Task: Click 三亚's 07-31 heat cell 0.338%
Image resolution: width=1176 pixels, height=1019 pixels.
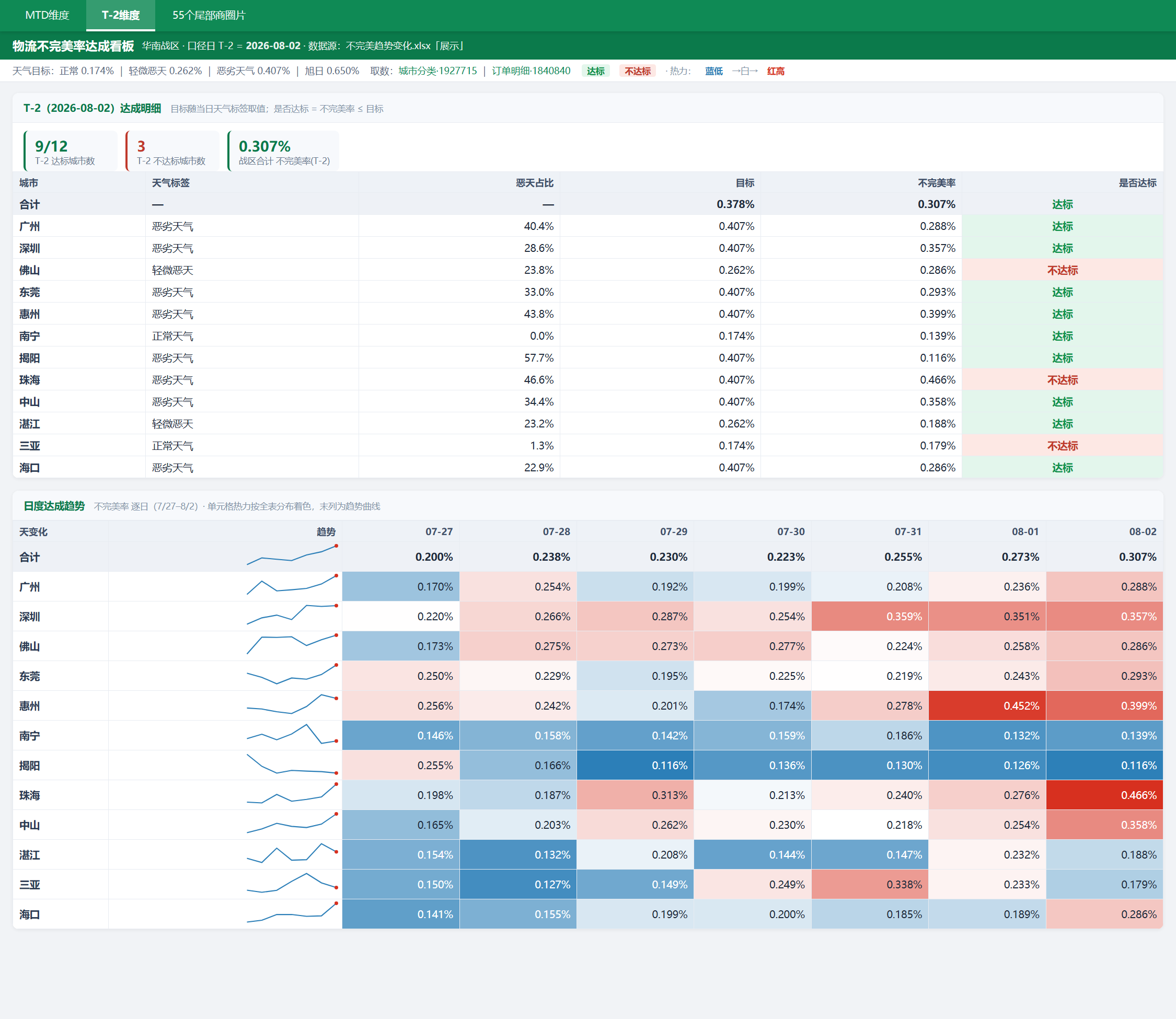Action: 870,884
